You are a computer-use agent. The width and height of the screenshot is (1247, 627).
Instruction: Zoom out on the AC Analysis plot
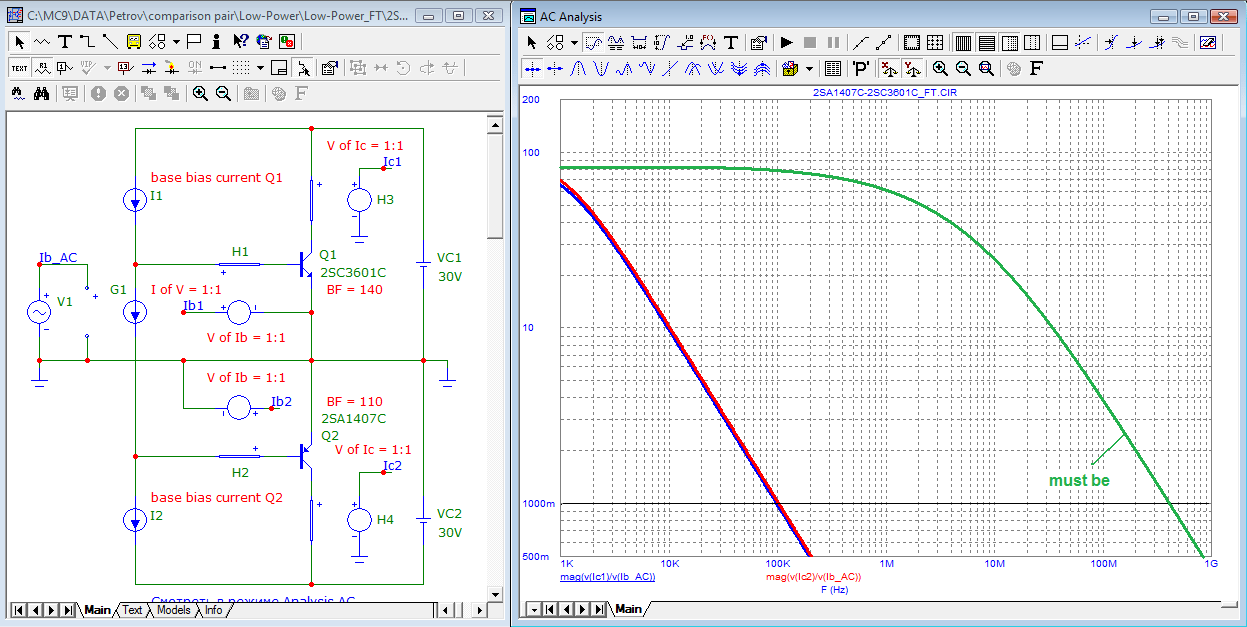click(963, 69)
